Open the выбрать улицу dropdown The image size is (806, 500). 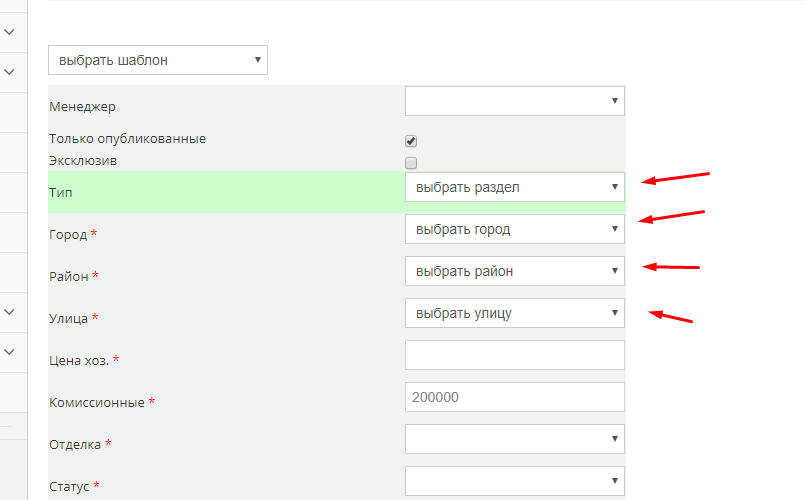coord(515,313)
